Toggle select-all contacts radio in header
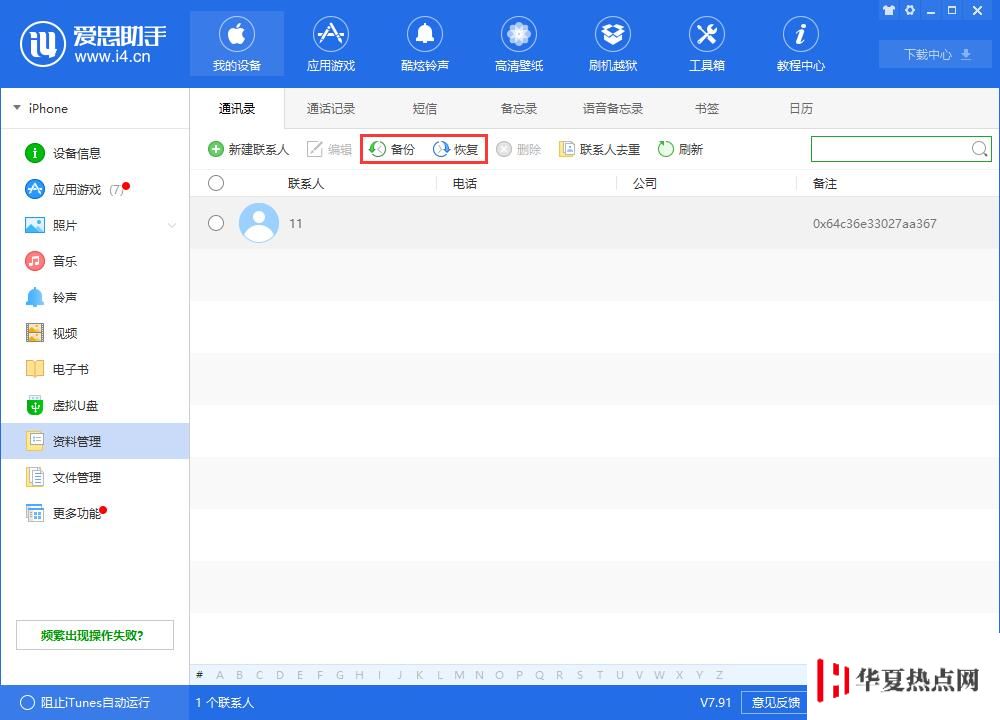The height and width of the screenshot is (720, 1000). pyautogui.click(x=216, y=183)
